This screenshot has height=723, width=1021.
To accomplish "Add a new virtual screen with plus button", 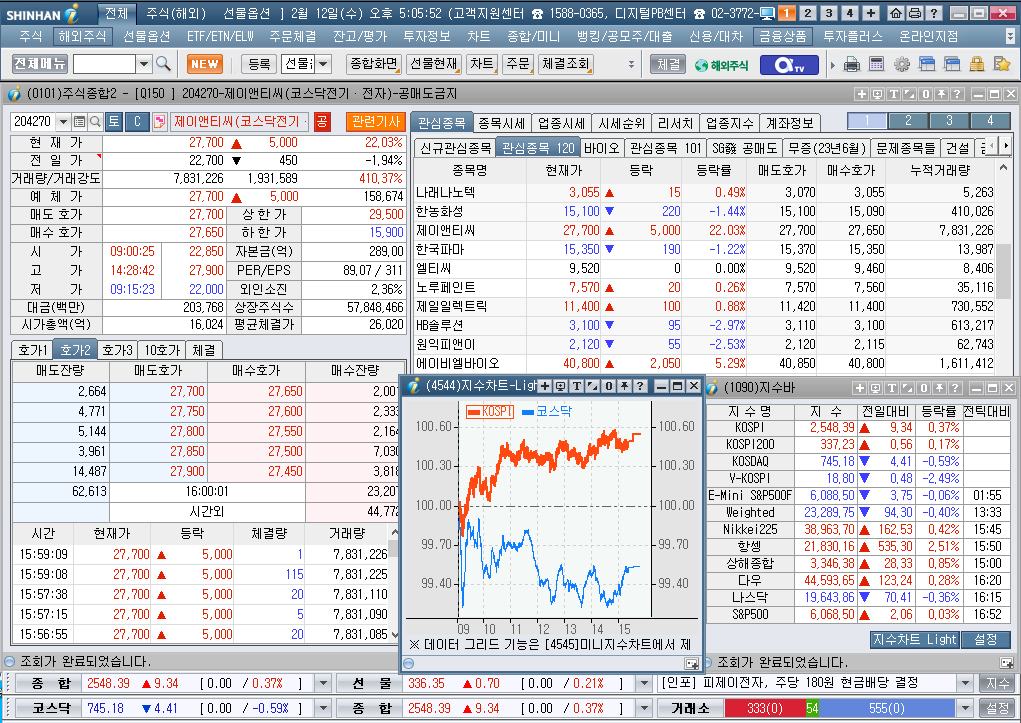I will 871,13.
